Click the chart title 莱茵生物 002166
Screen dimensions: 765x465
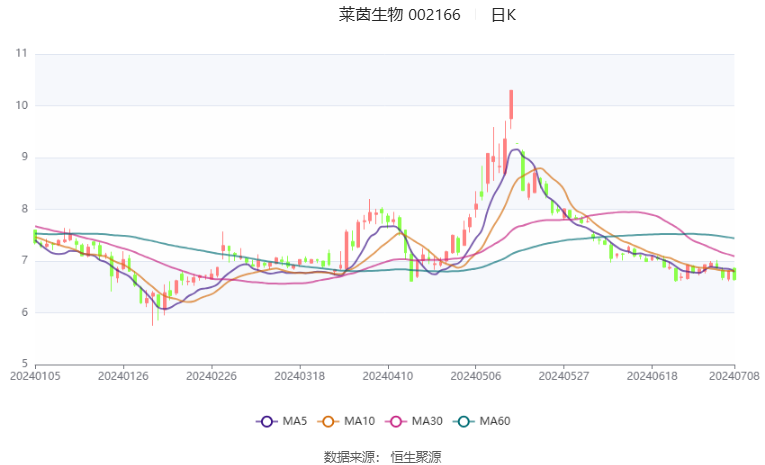400,15
